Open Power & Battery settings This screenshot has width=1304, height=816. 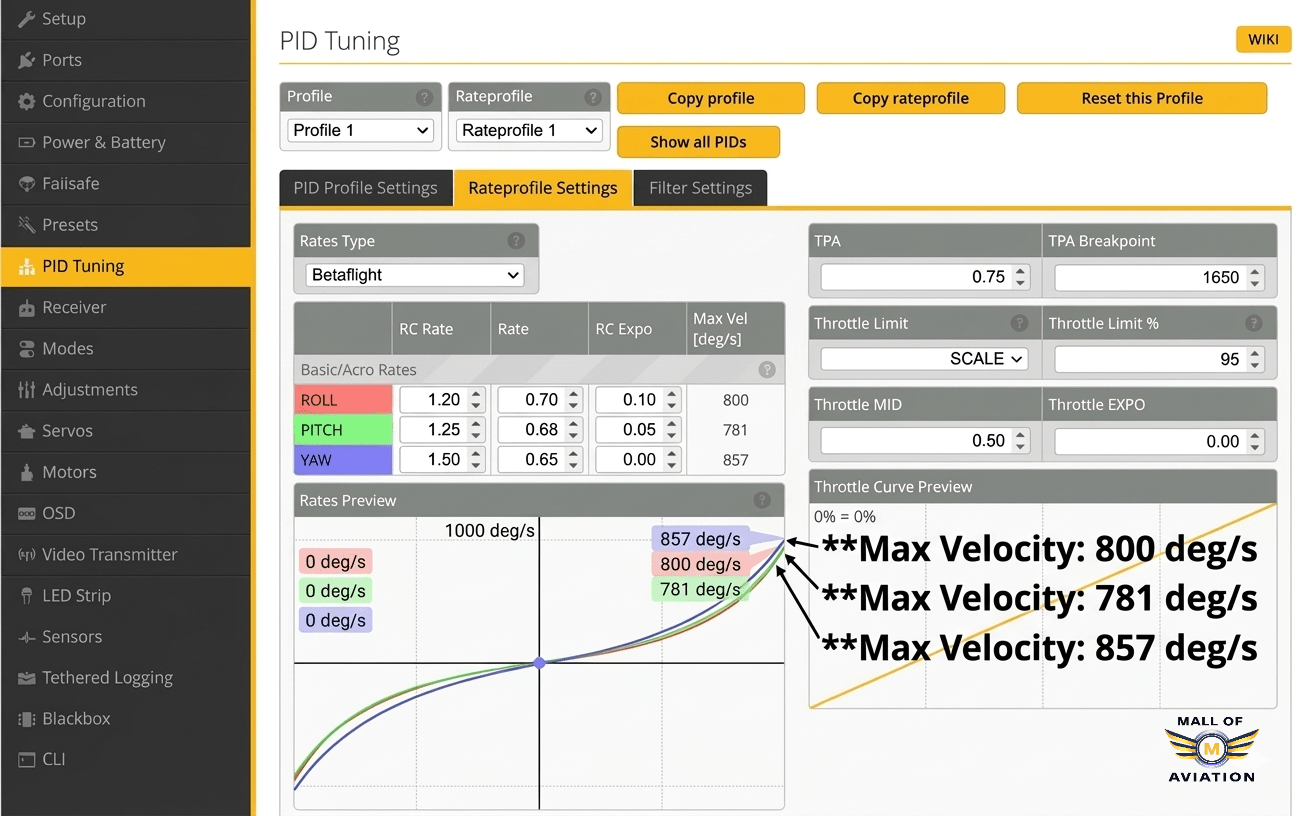tap(104, 142)
